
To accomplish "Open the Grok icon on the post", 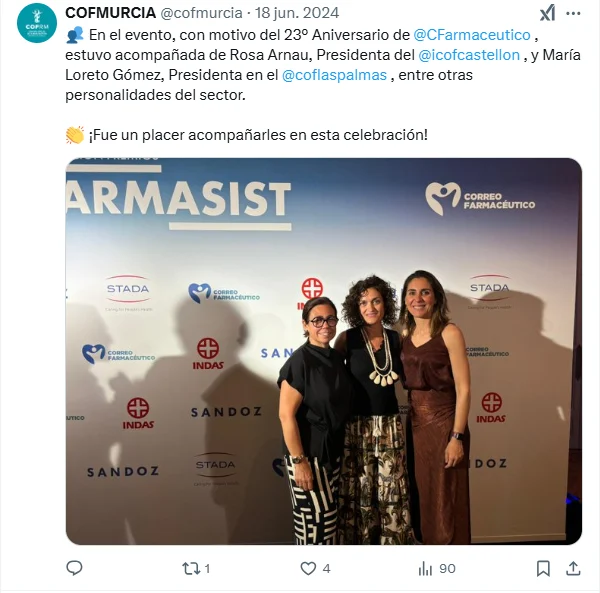I will (548, 13).
